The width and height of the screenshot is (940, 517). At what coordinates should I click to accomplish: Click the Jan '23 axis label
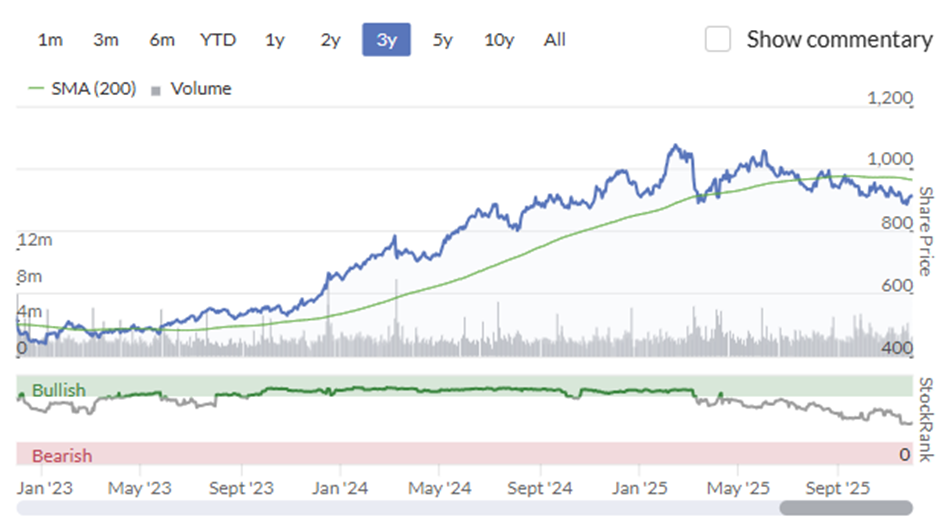click(x=44, y=488)
